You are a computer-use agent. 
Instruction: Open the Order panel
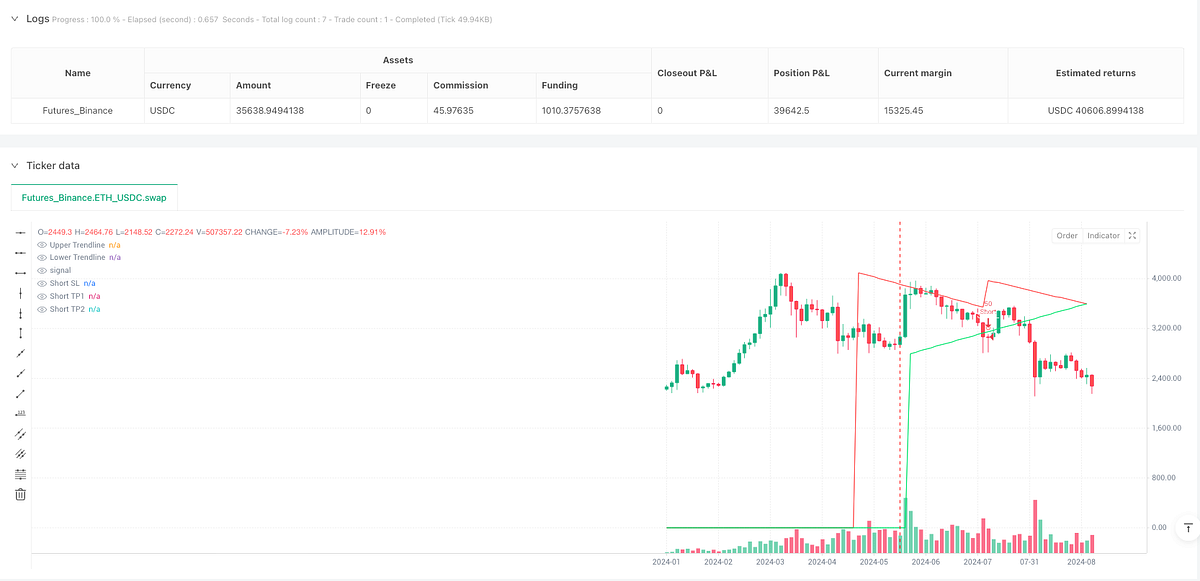click(1067, 235)
